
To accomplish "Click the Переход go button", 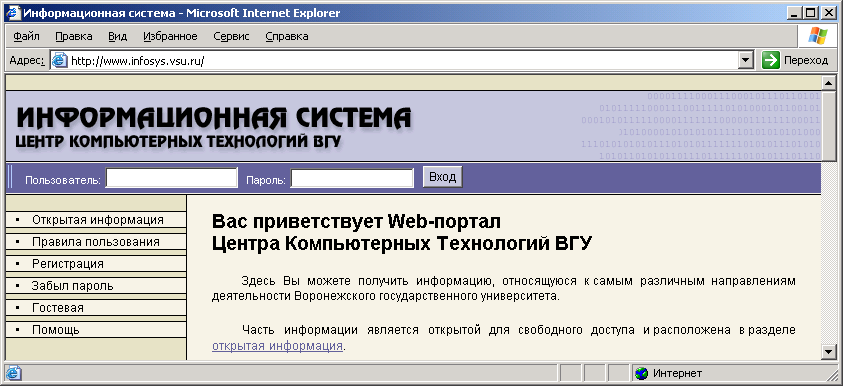I will [x=795, y=60].
